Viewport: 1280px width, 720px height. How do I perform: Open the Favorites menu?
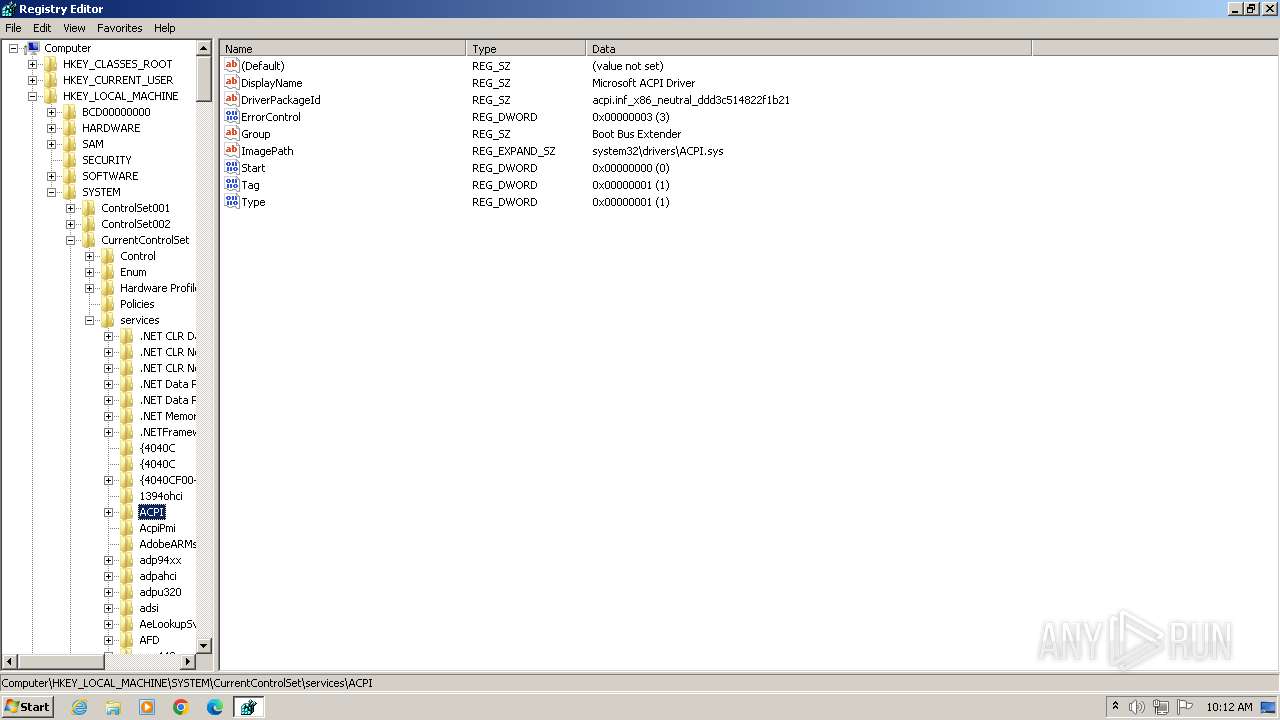119,28
